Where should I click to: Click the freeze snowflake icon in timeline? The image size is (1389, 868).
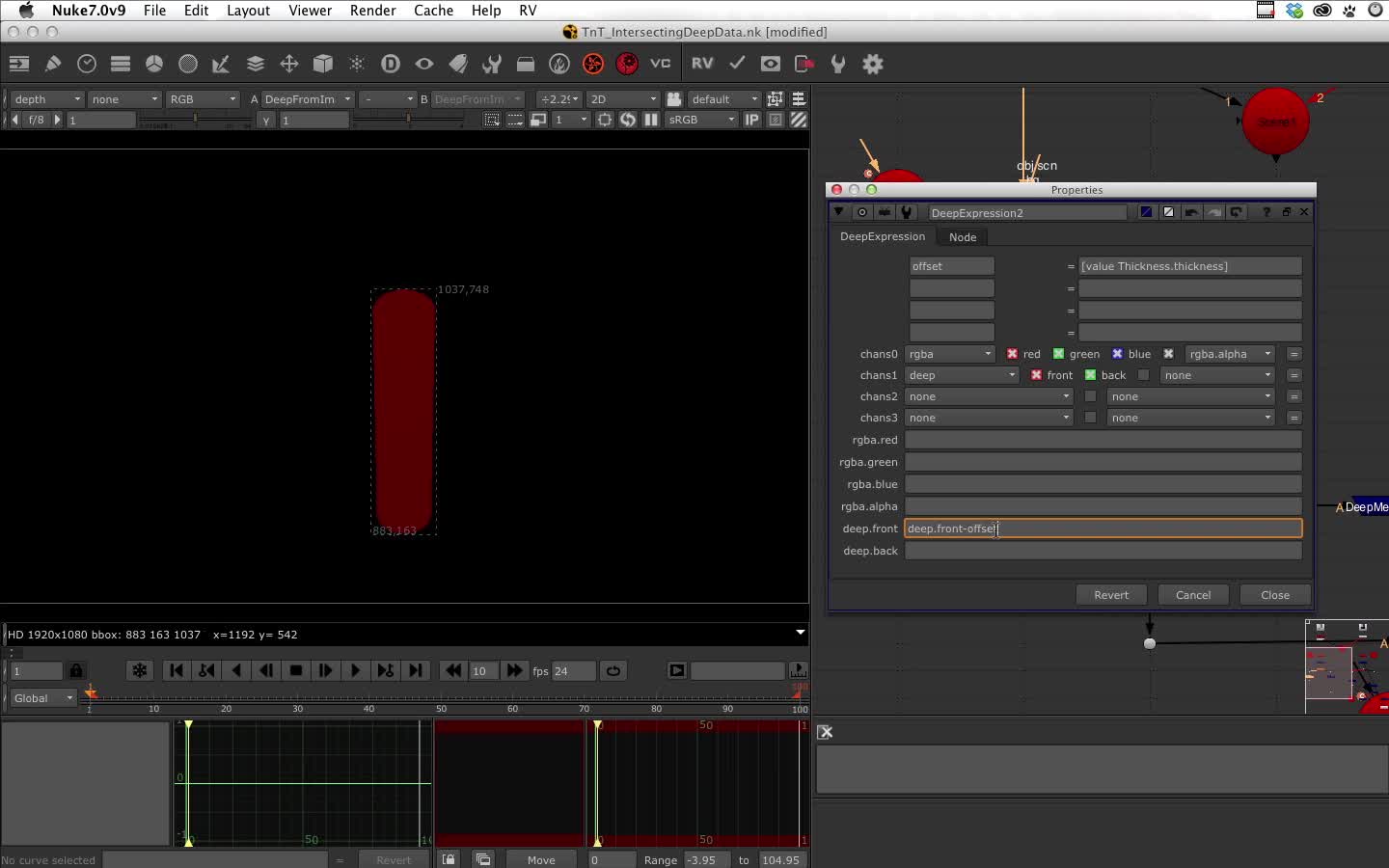click(x=140, y=670)
